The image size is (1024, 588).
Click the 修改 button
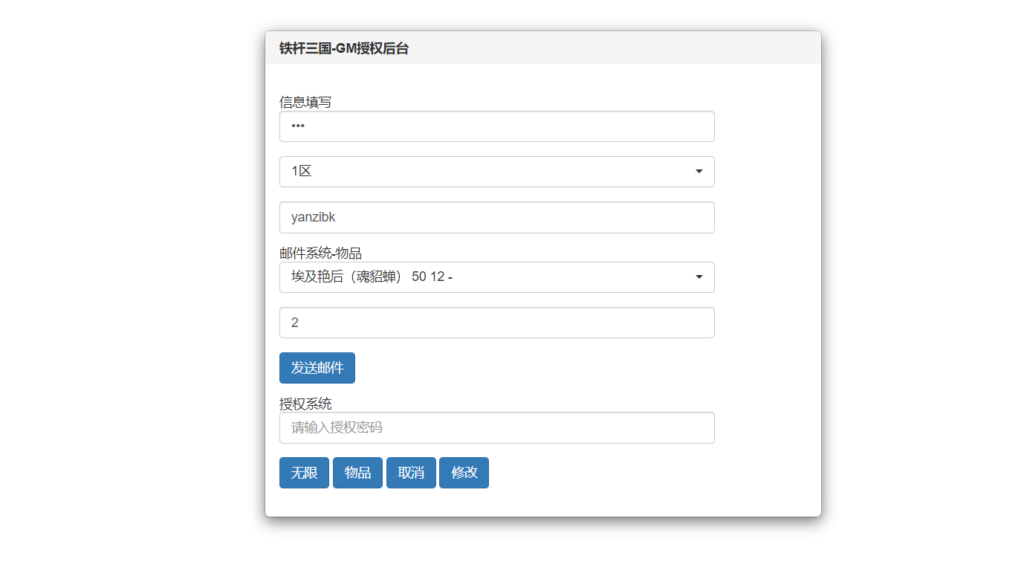[464, 473]
